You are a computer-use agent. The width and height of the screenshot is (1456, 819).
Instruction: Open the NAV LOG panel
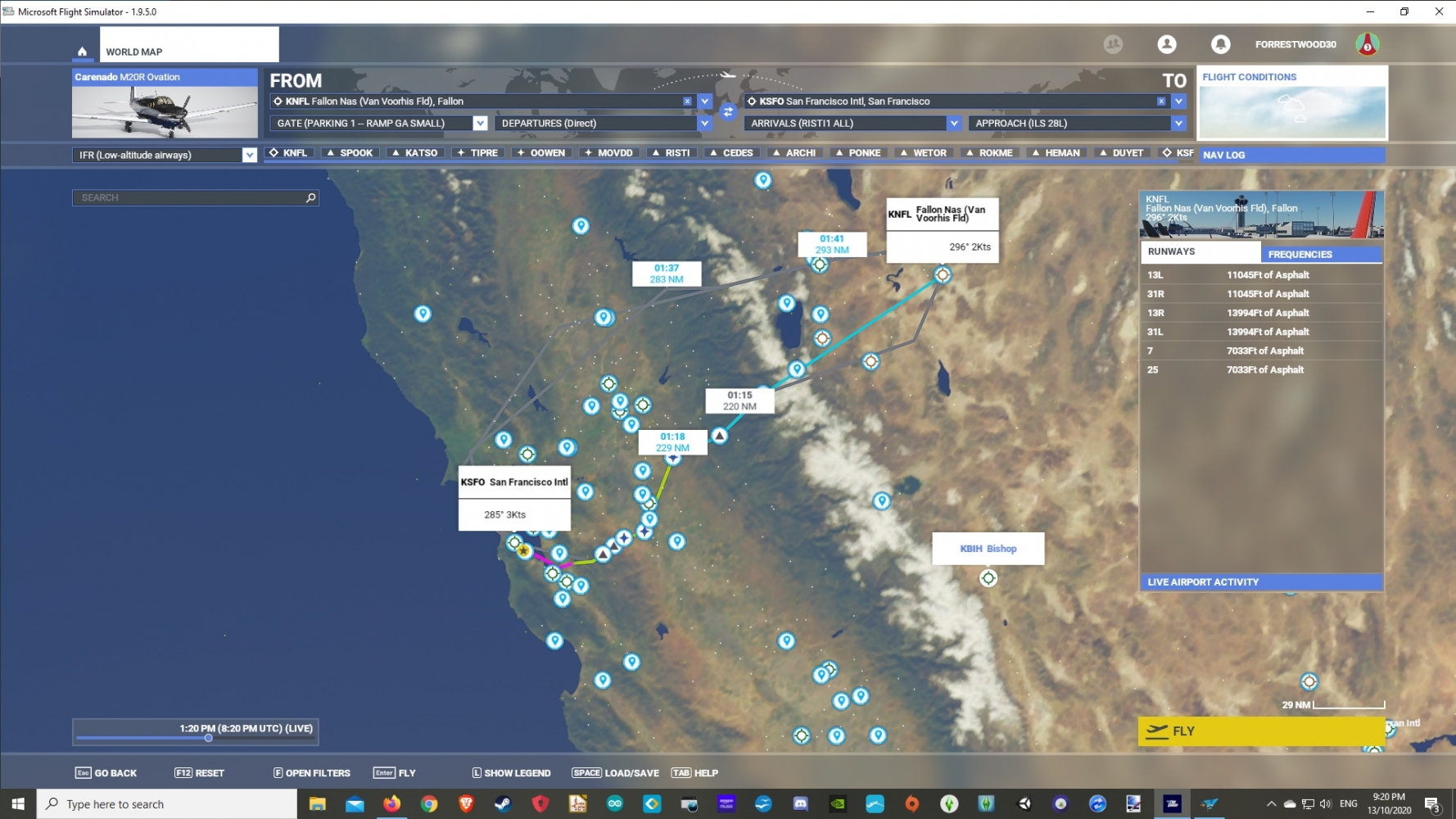[1291, 155]
